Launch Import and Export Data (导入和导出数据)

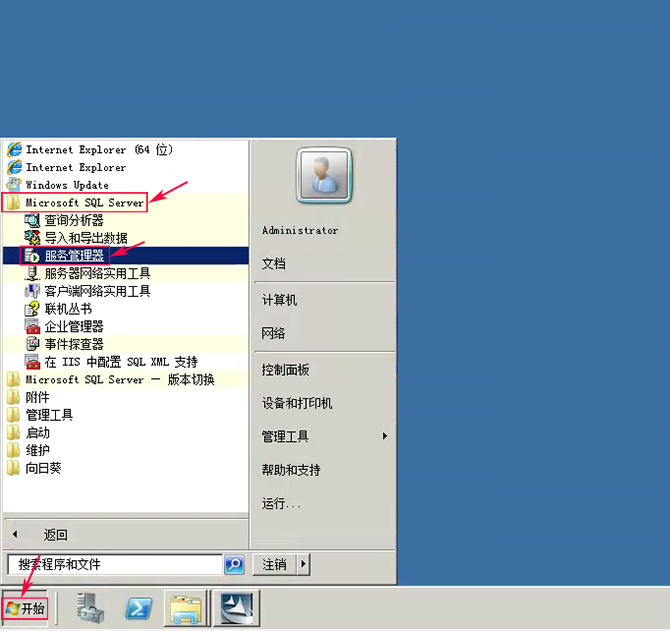[x=85, y=238]
